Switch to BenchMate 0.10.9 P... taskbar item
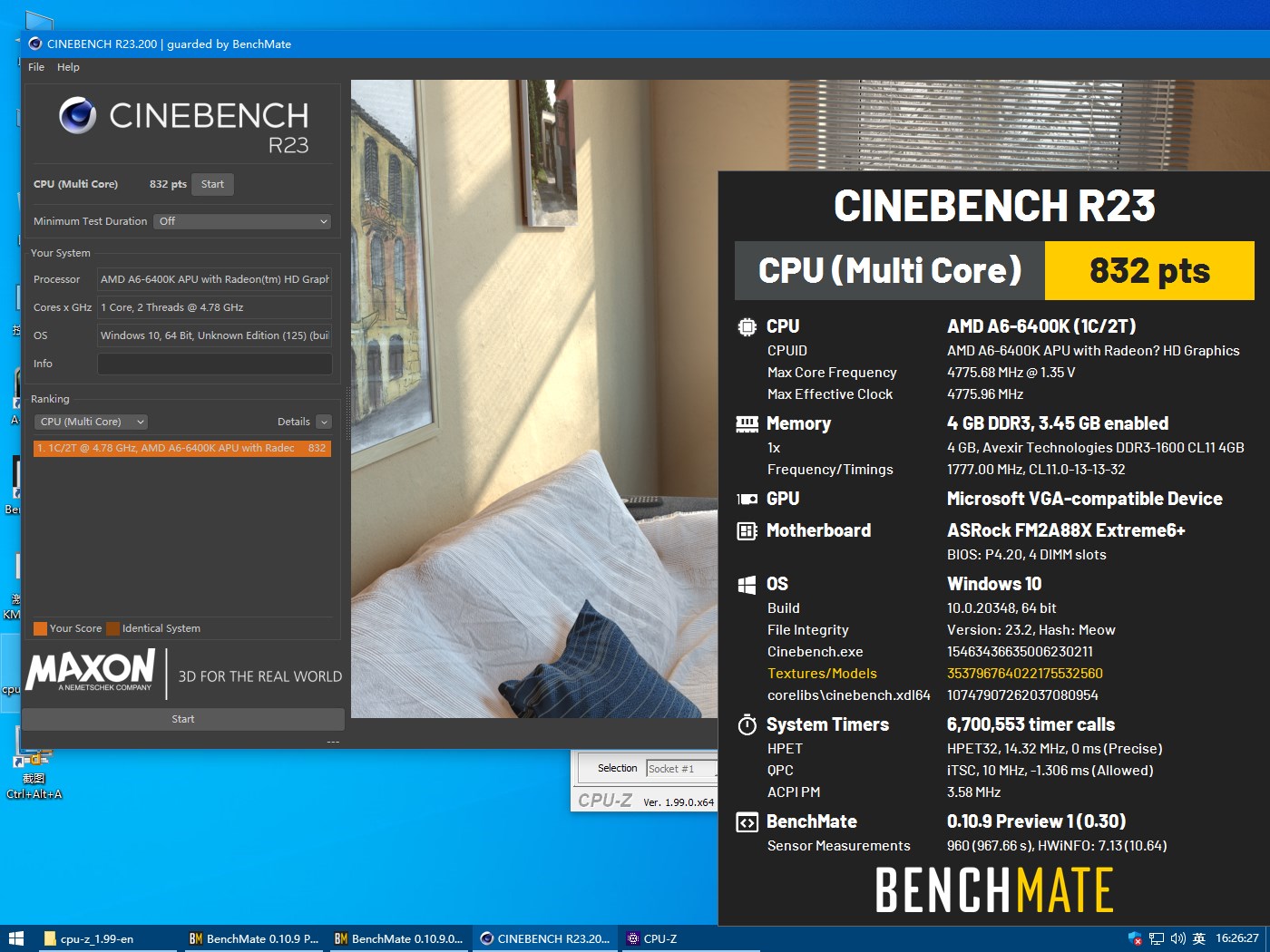 pyautogui.click(x=253, y=938)
